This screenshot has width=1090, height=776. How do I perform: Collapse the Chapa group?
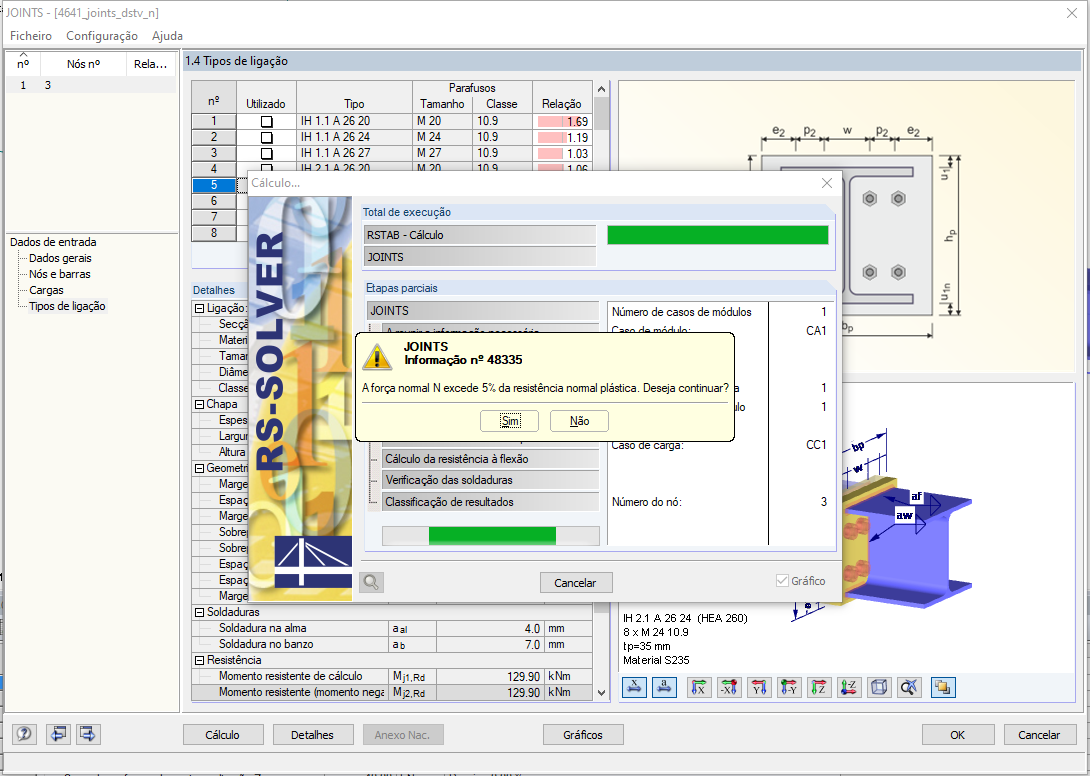click(x=200, y=404)
